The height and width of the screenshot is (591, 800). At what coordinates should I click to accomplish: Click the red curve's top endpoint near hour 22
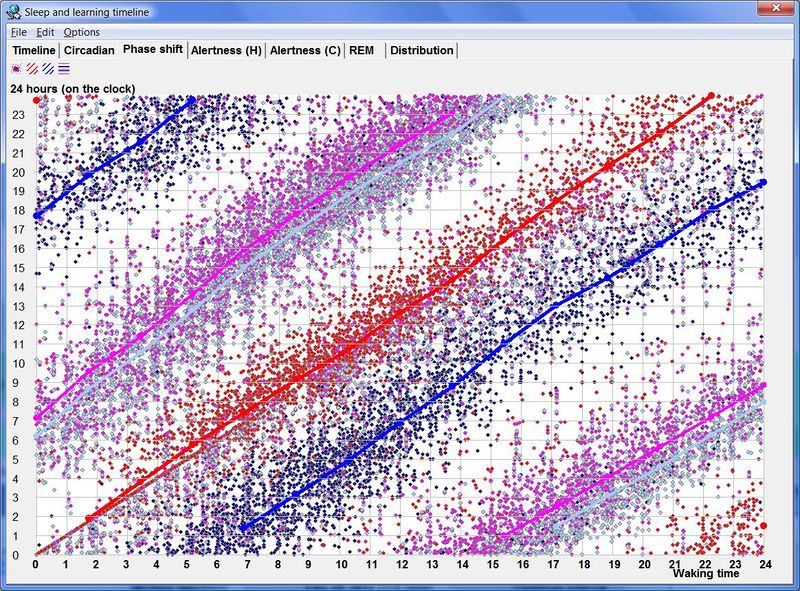pyautogui.click(x=711, y=96)
